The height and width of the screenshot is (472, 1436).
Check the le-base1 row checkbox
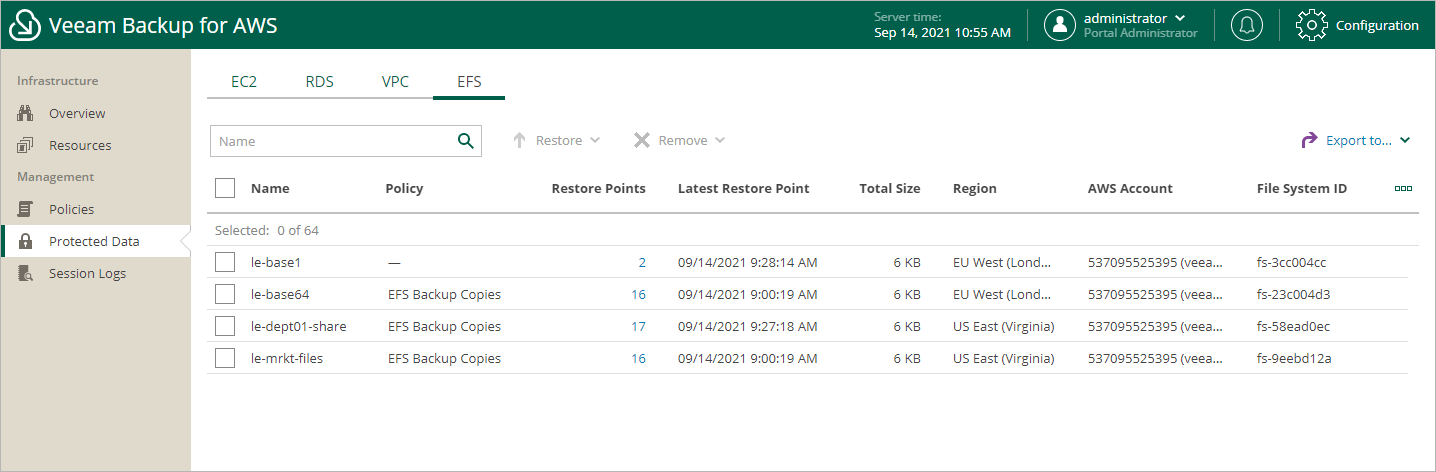point(225,262)
